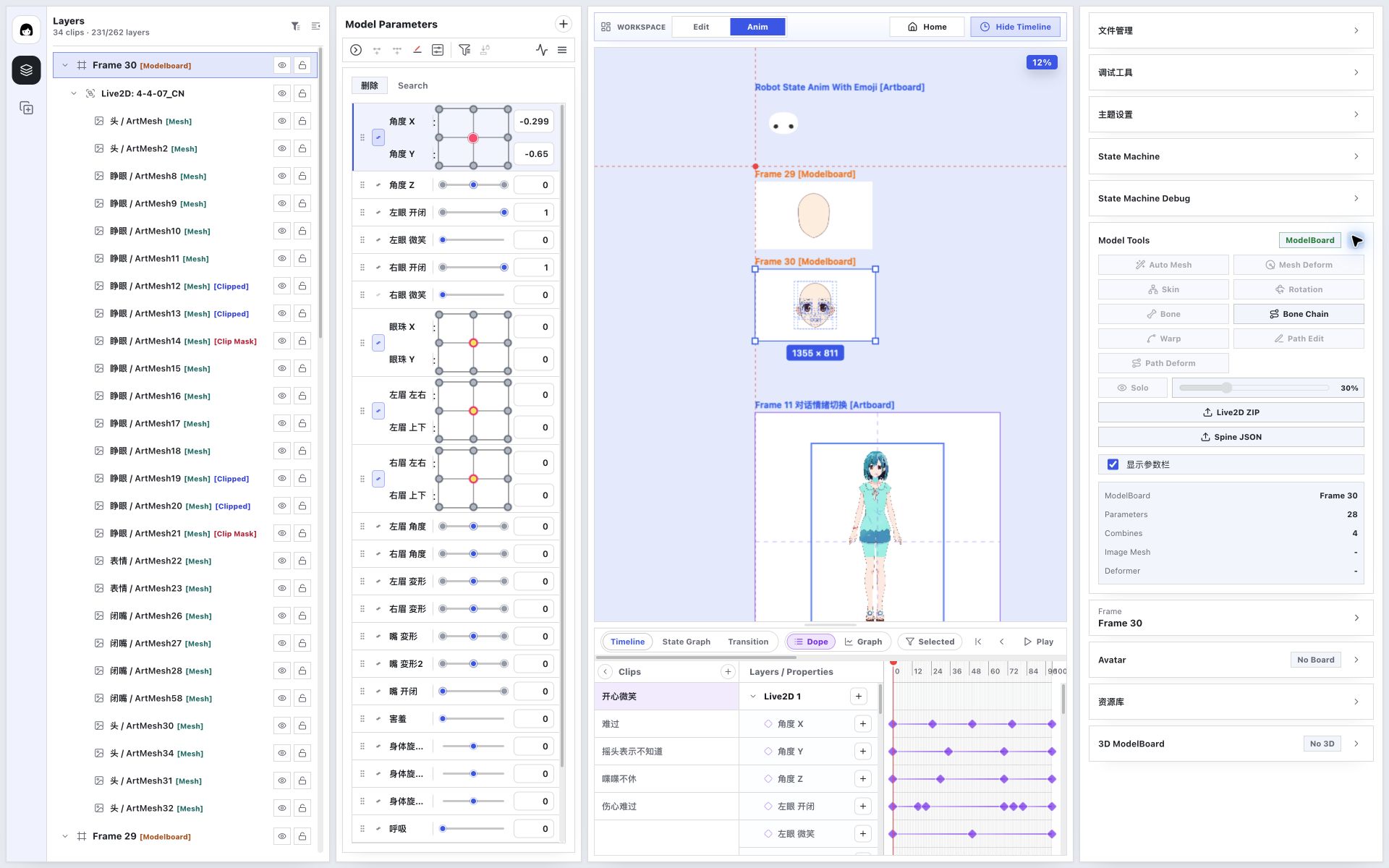This screenshot has width=1389, height=868.
Task: Add a new model parameter with the plus button
Action: tap(564, 24)
